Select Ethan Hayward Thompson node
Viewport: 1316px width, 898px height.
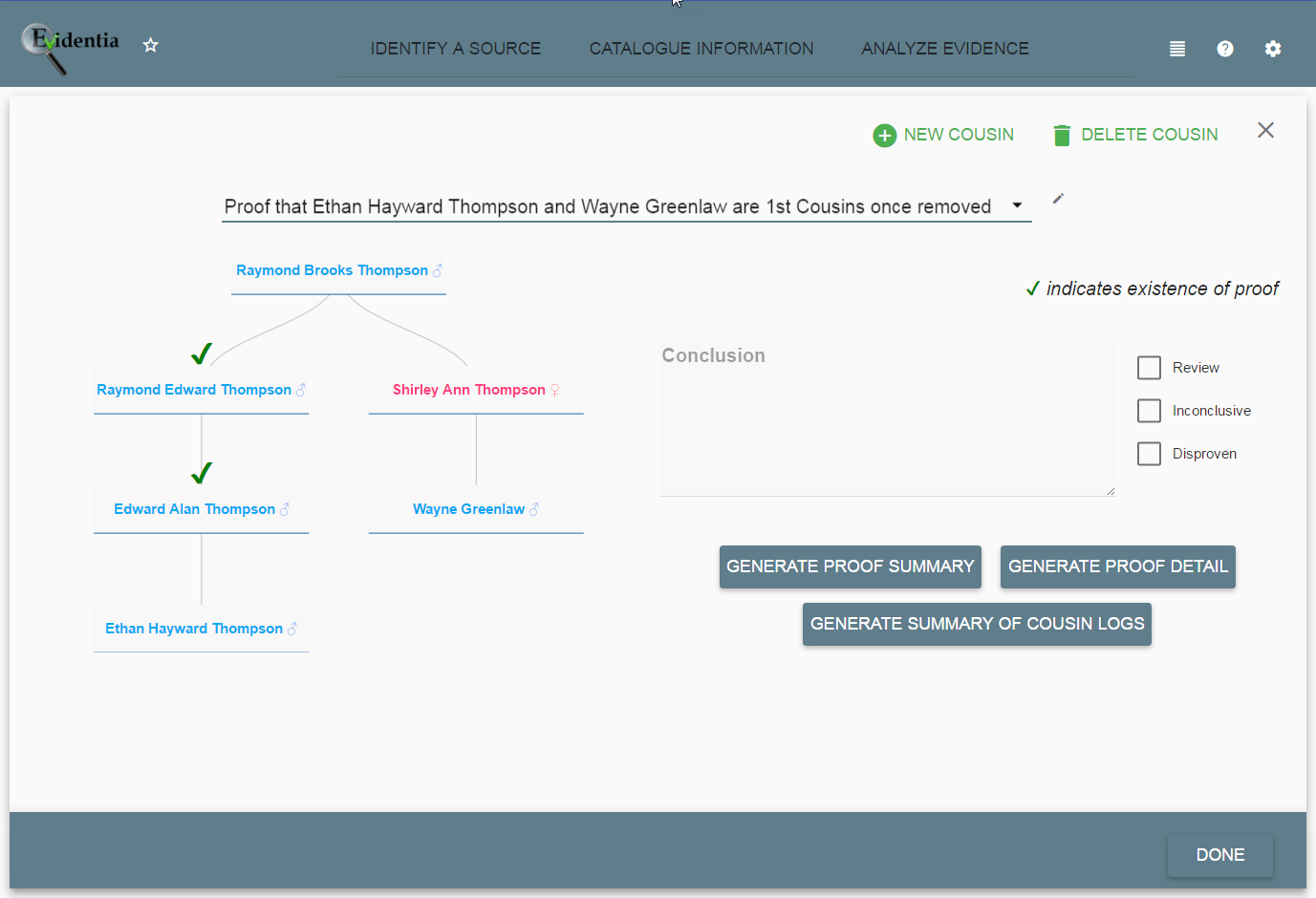click(x=201, y=629)
